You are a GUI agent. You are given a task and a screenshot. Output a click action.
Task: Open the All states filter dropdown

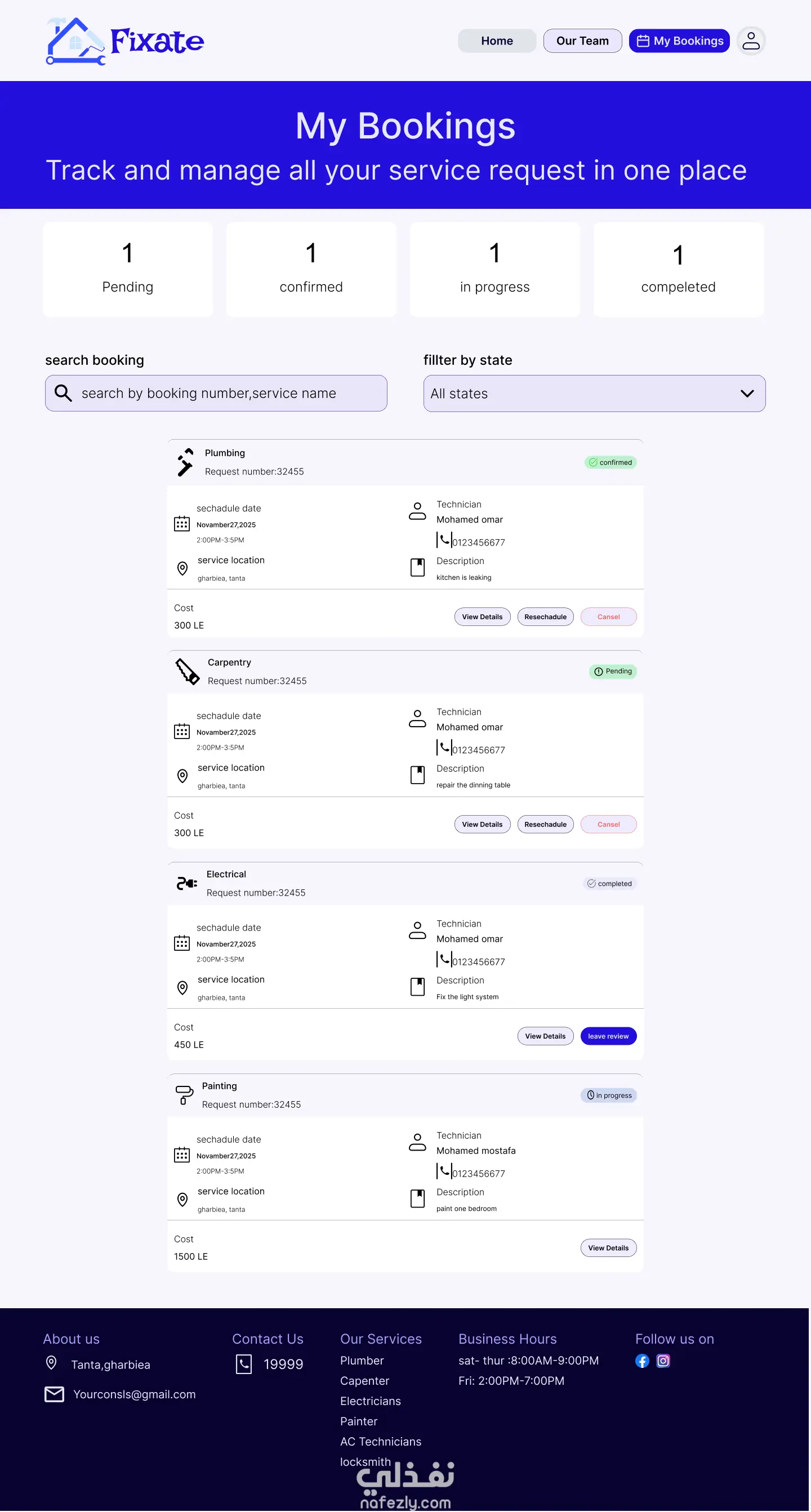click(593, 393)
